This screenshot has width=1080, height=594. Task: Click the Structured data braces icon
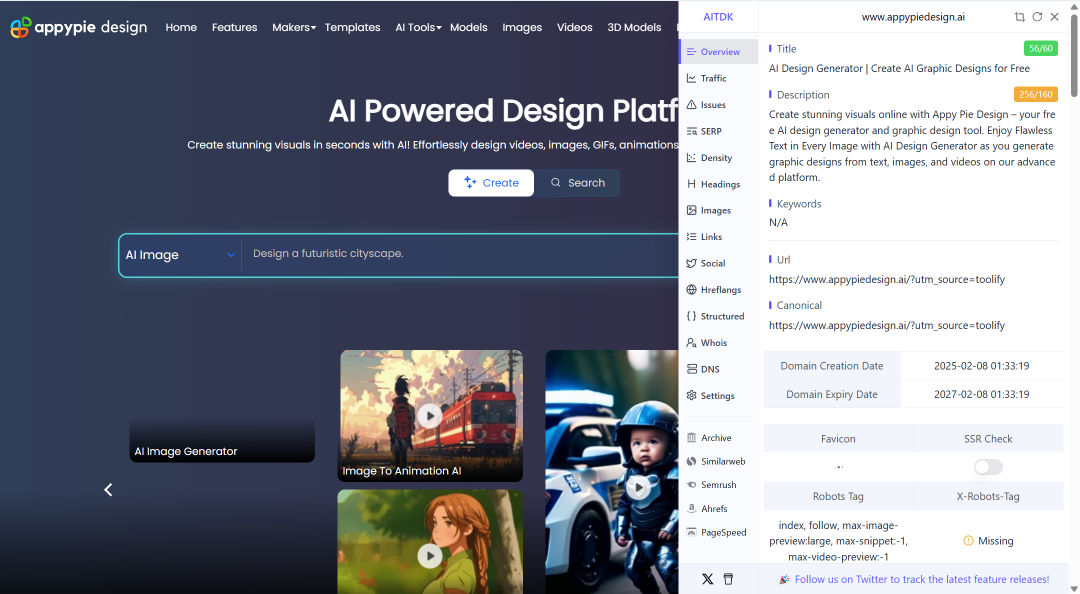click(x=692, y=316)
